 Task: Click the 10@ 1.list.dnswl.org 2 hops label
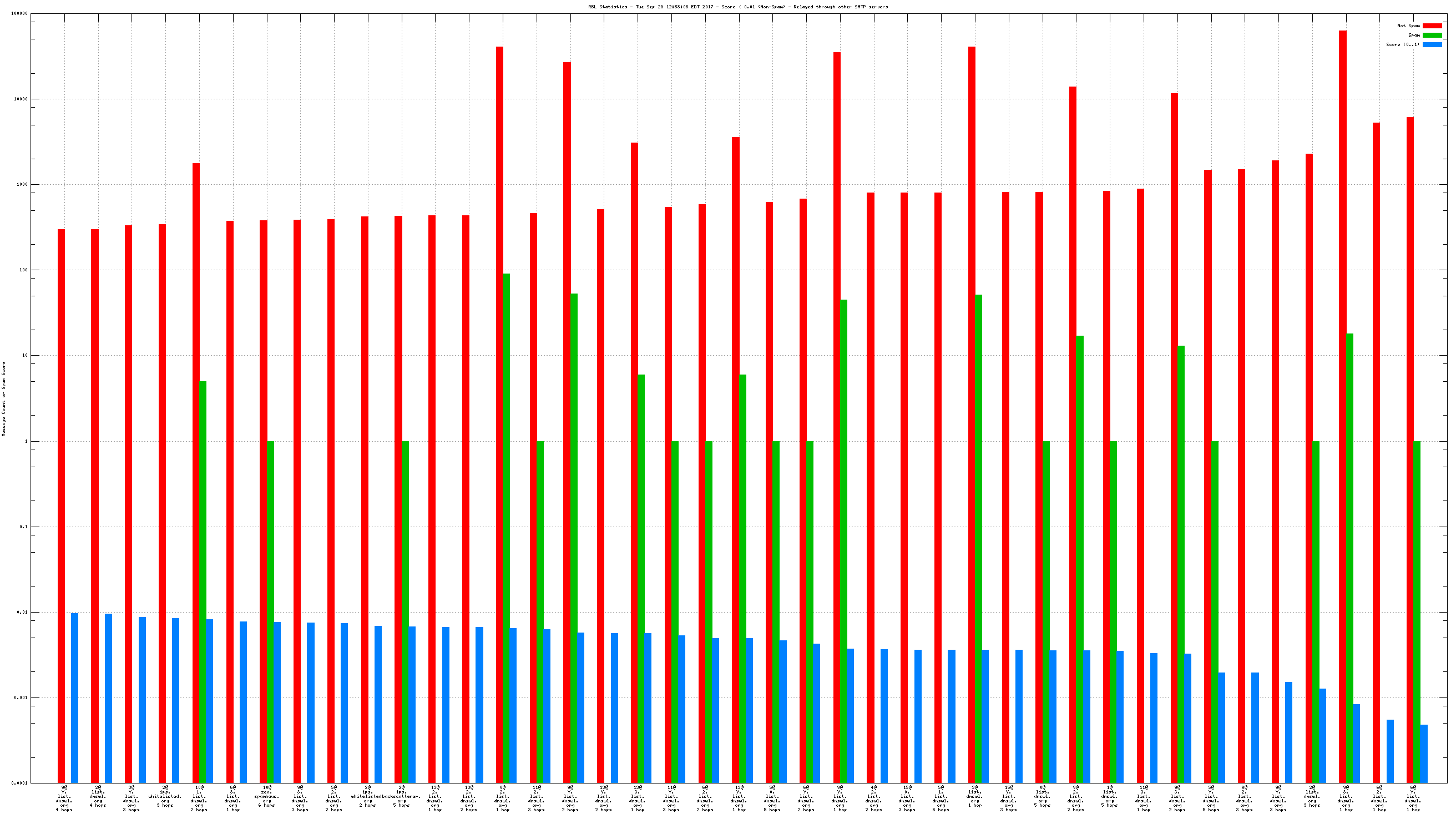tap(199, 798)
